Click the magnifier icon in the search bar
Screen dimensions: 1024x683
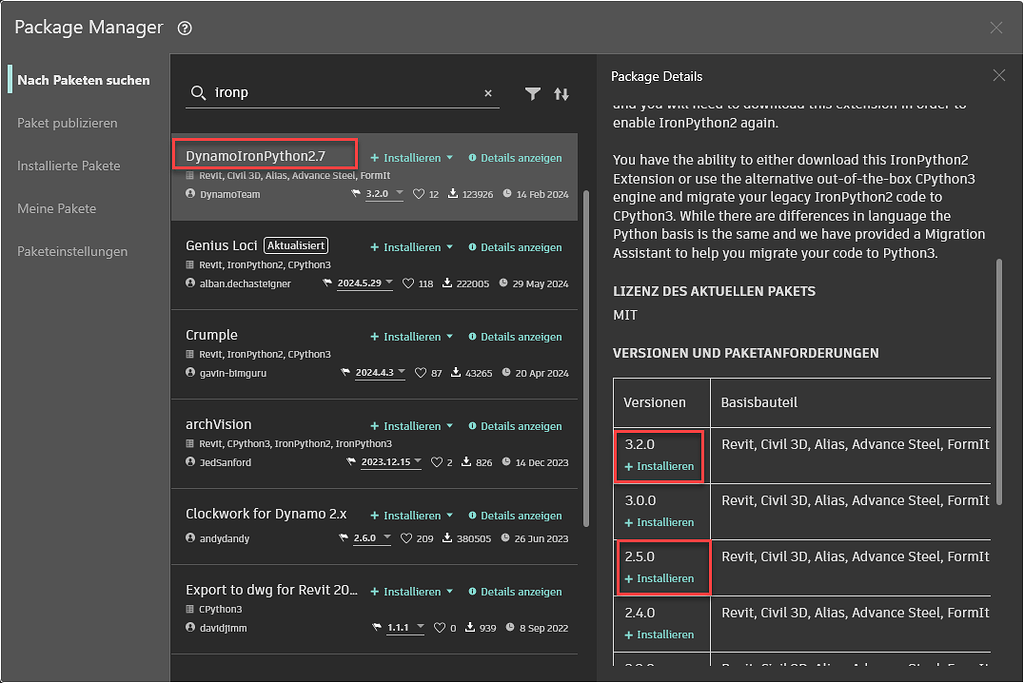pyautogui.click(x=199, y=93)
